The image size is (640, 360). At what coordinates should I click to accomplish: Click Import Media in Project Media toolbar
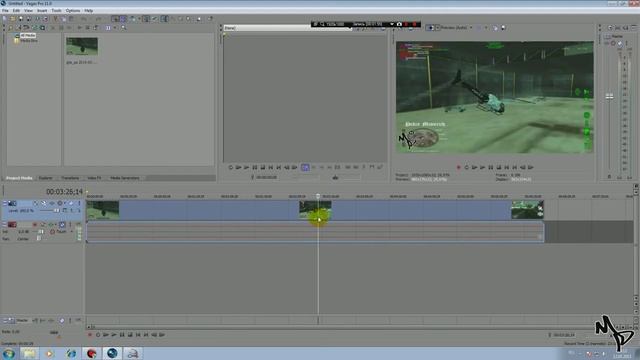(x=11, y=28)
